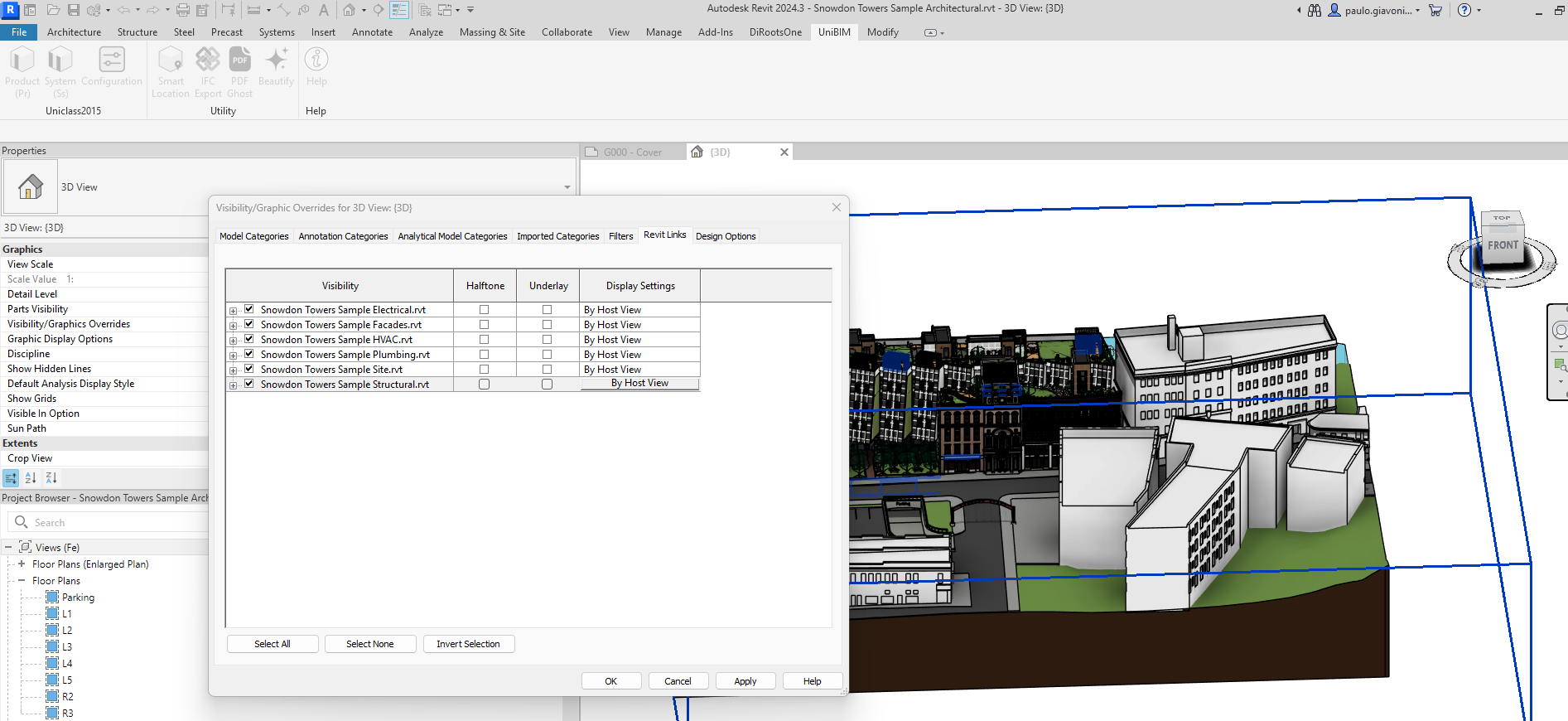Viewport: 1568px width, 721px height.
Task: Click the Print icon in quick access
Action: pyautogui.click(x=183, y=10)
